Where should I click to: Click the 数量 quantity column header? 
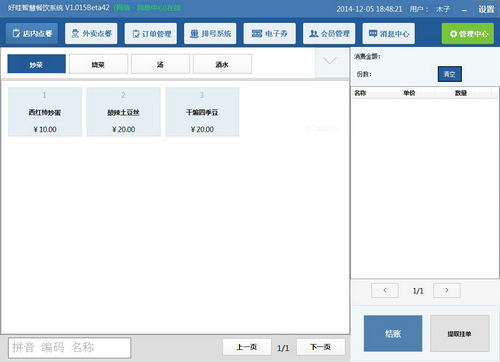(461, 93)
